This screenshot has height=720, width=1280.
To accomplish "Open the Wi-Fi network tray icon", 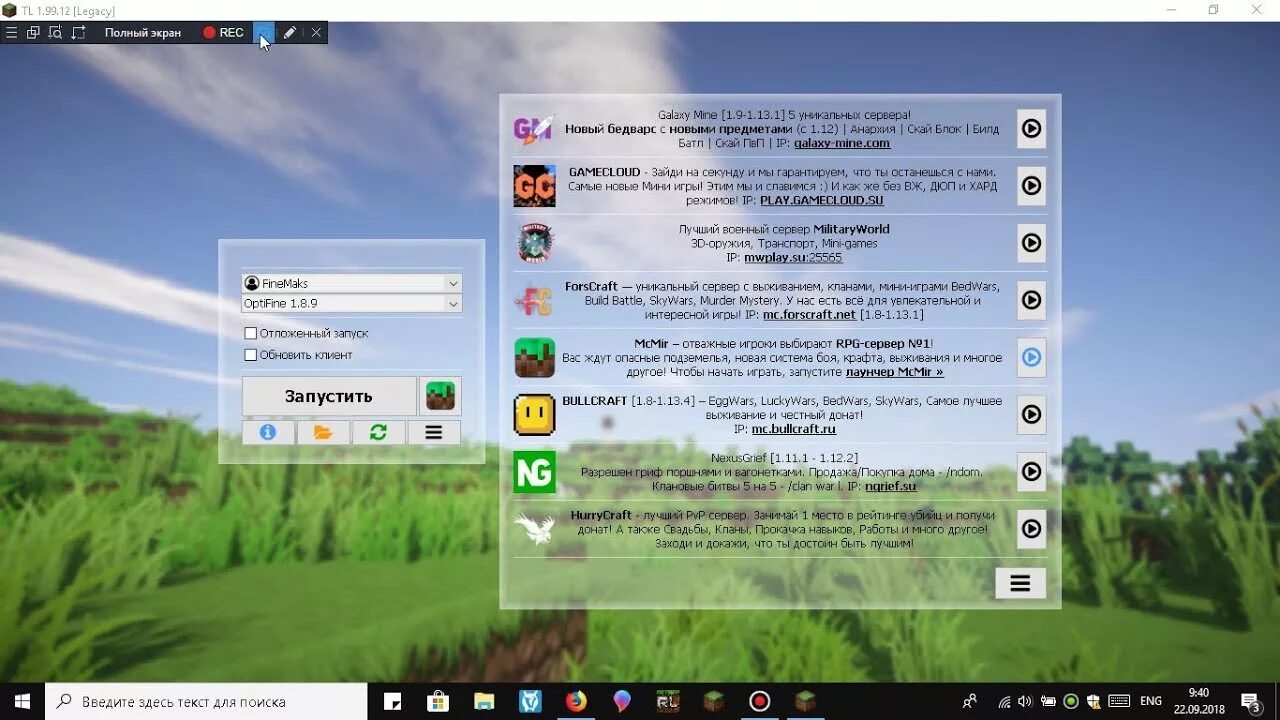I will [1005, 702].
